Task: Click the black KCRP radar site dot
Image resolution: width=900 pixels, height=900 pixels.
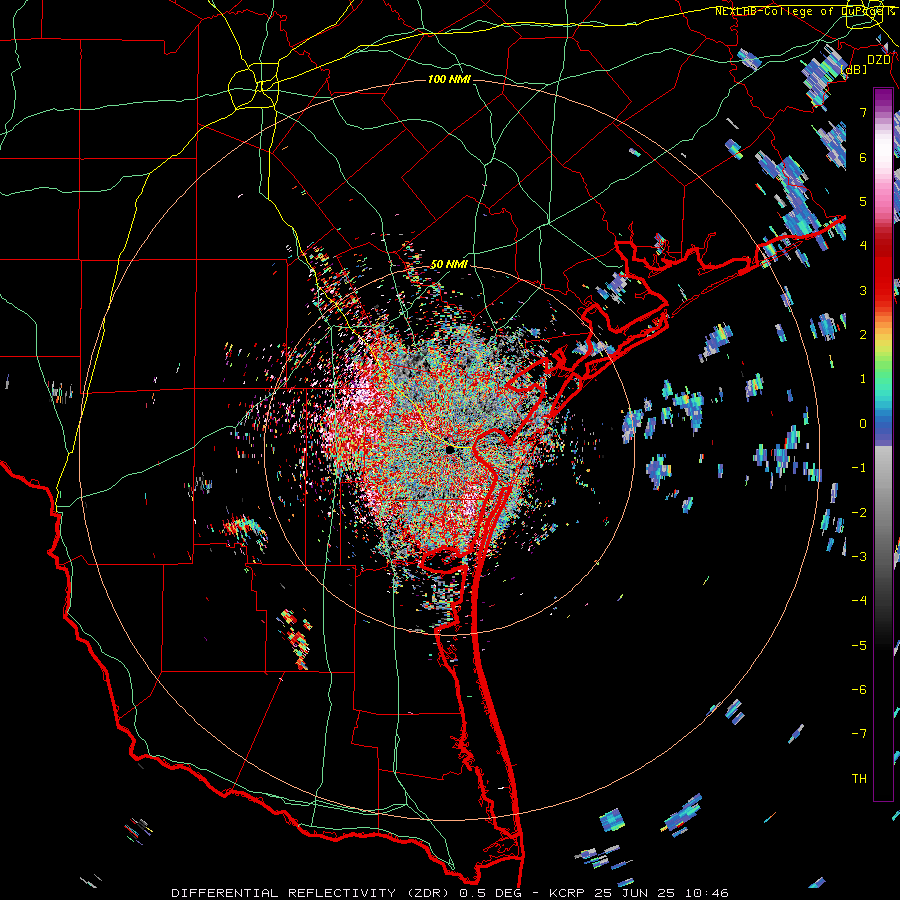Action: coord(450,449)
